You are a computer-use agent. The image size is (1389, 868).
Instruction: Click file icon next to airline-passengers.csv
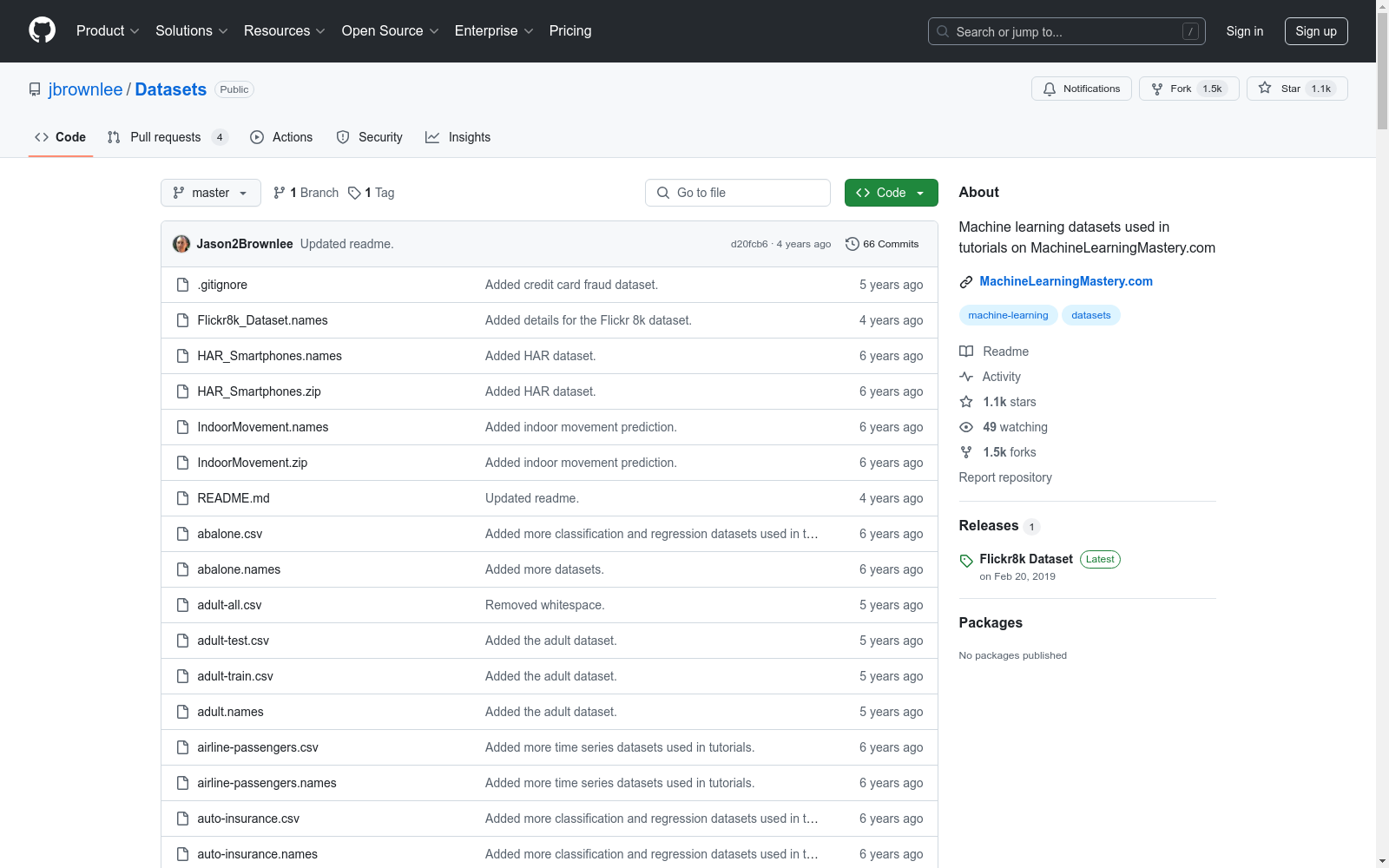pos(182,747)
